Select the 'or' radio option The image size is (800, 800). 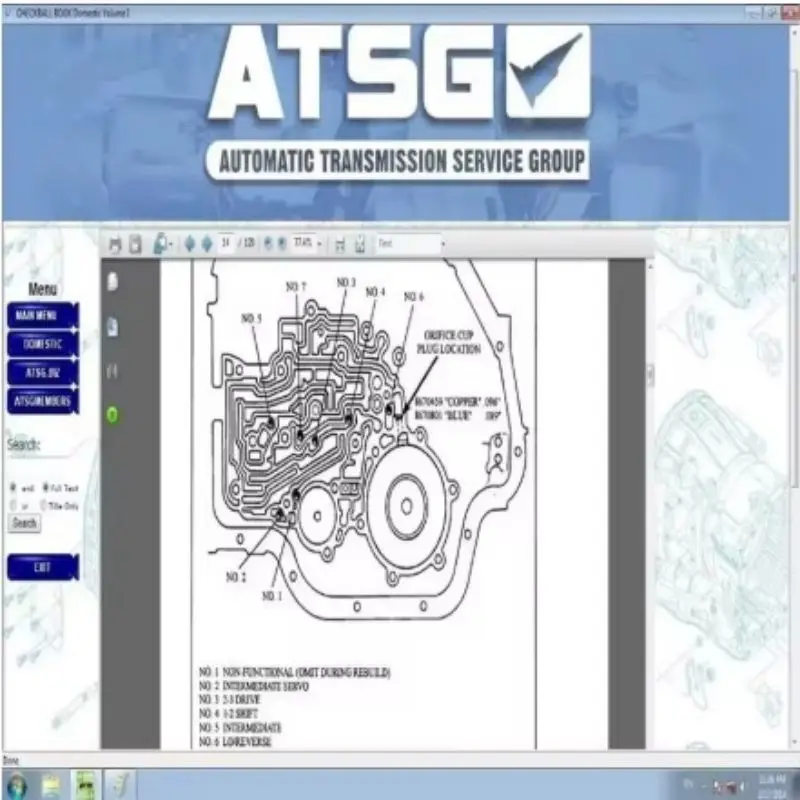13,506
